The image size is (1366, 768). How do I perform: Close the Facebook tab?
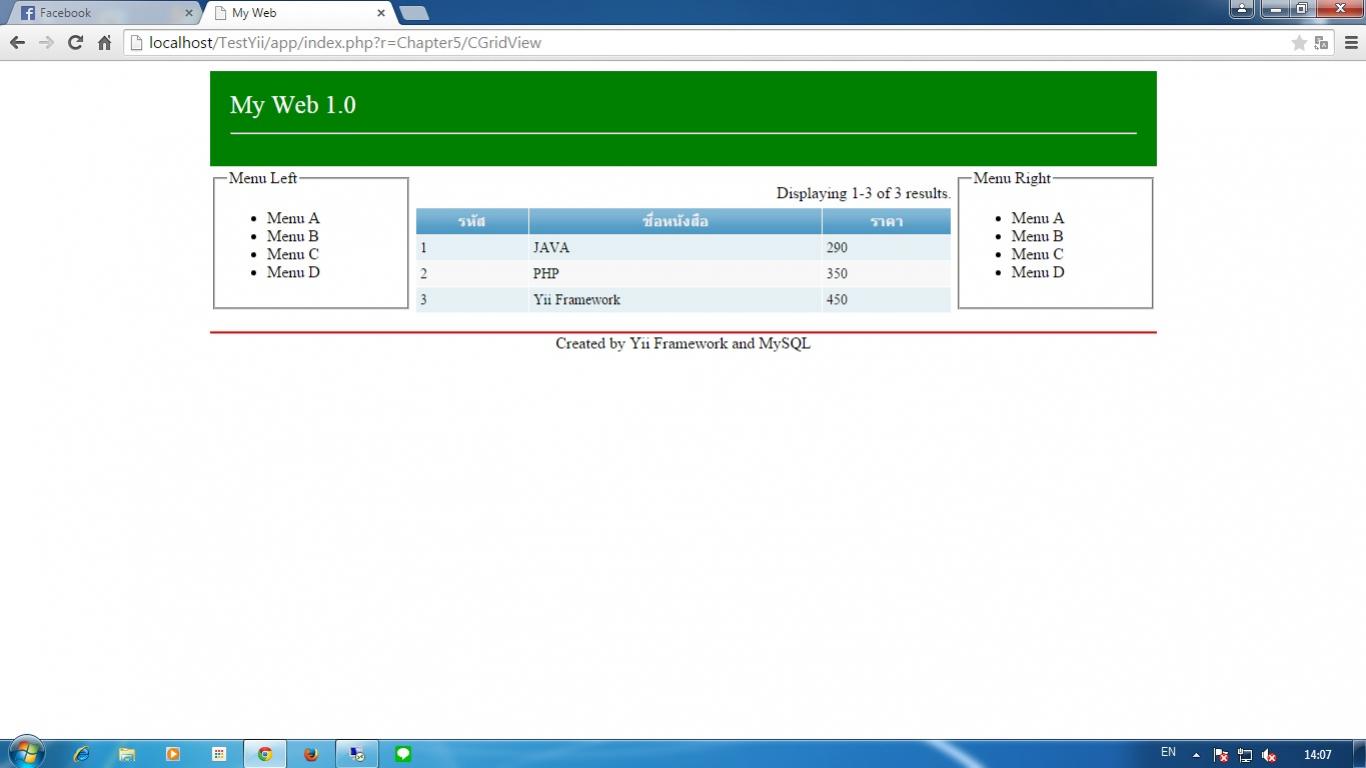(x=189, y=13)
